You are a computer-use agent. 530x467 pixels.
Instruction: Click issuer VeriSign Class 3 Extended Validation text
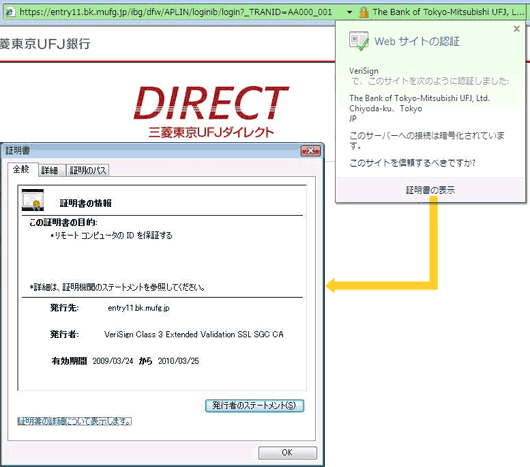point(194,334)
